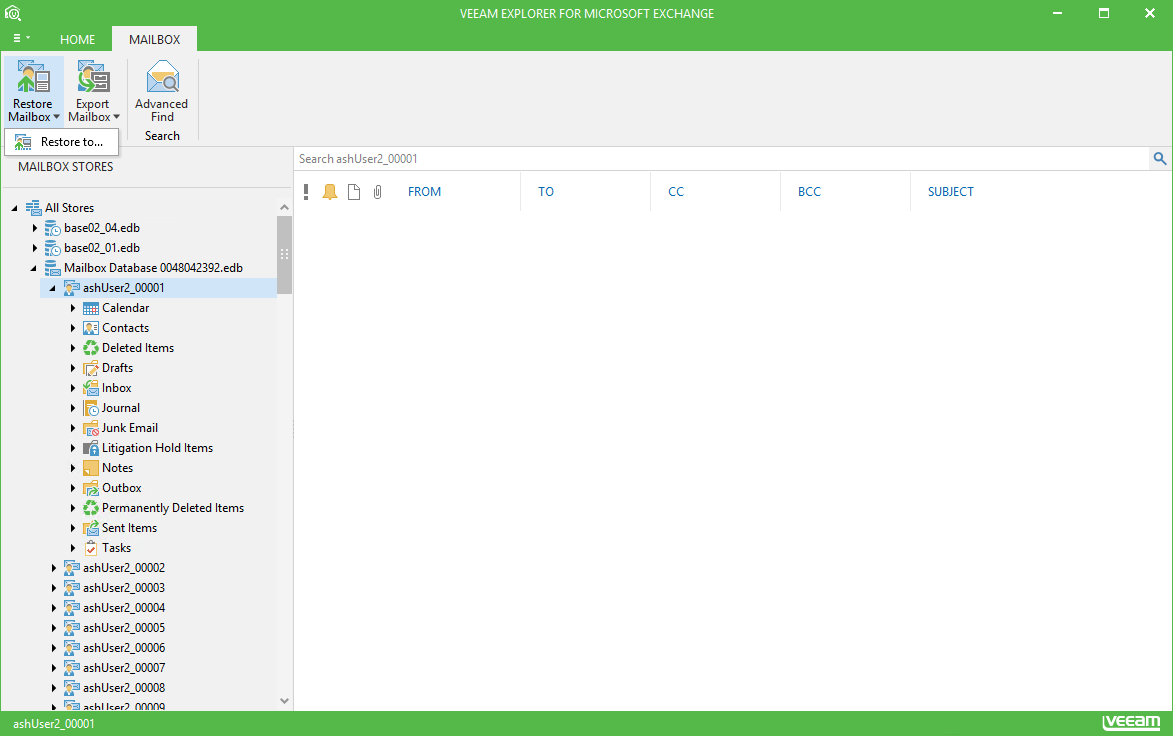Image resolution: width=1173 pixels, height=736 pixels.
Task: Switch to the HOME ribbon tab
Action: tap(78, 40)
